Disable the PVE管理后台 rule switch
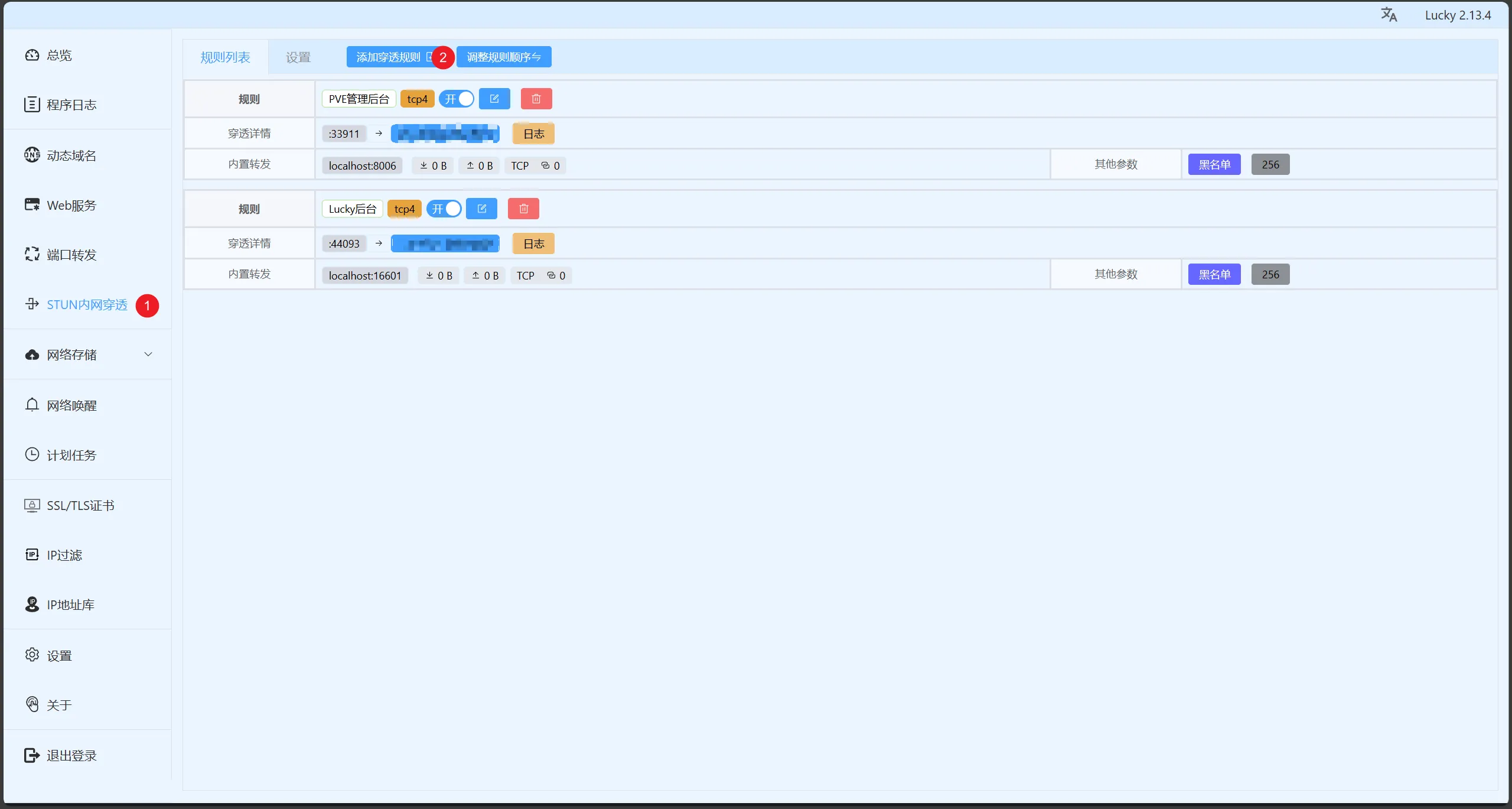Screen dimensions: 1512x809 pyautogui.click(x=457, y=99)
